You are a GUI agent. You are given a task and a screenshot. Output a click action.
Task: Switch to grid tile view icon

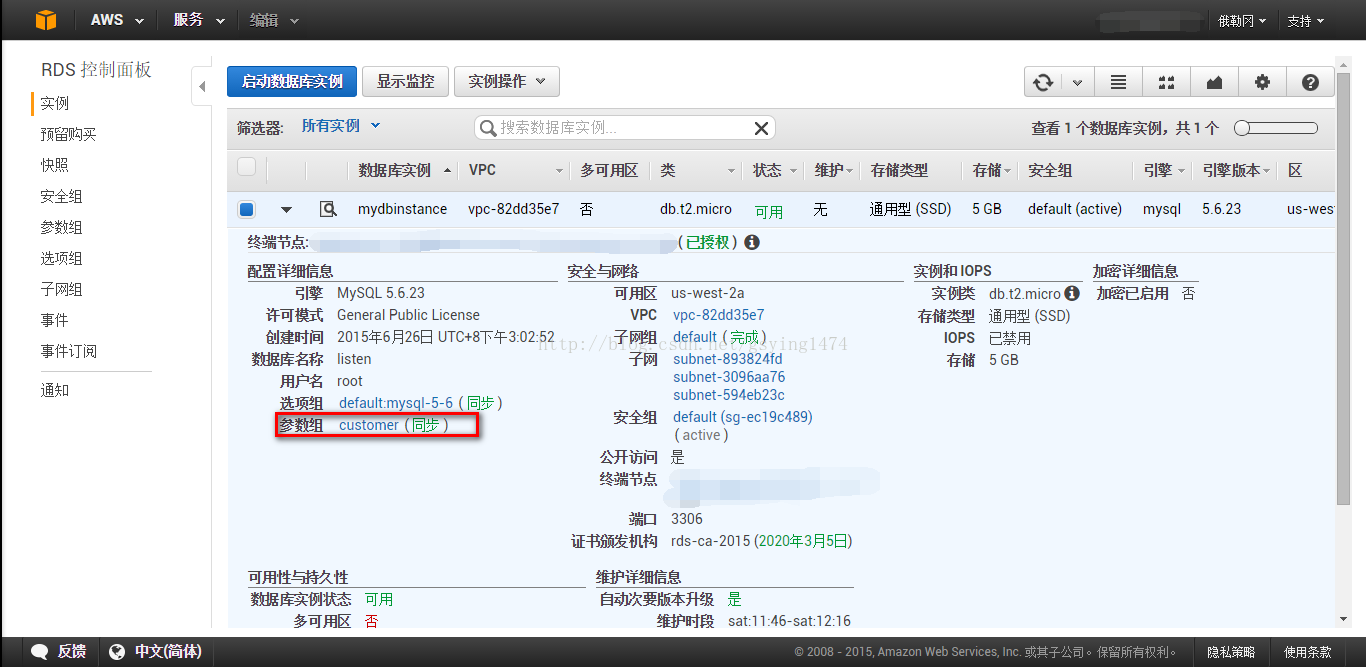click(x=1166, y=82)
